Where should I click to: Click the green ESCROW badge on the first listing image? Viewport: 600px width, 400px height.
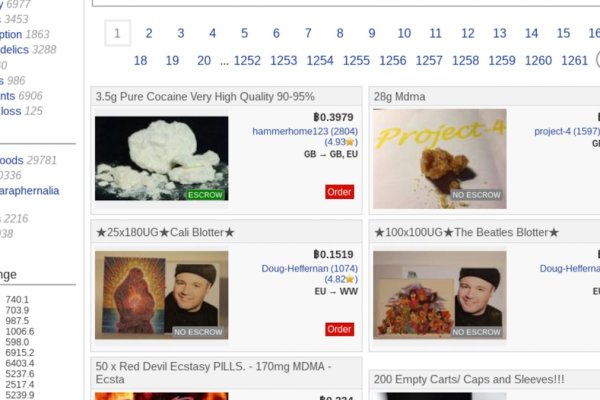(x=205, y=195)
